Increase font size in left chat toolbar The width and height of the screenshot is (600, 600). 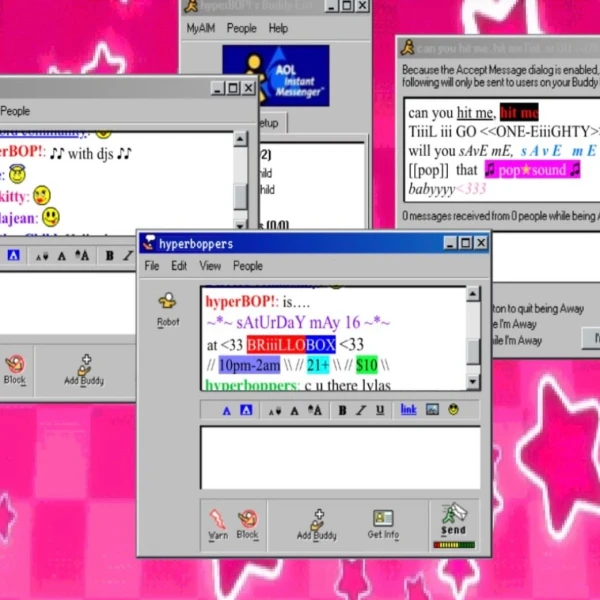pos(82,255)
